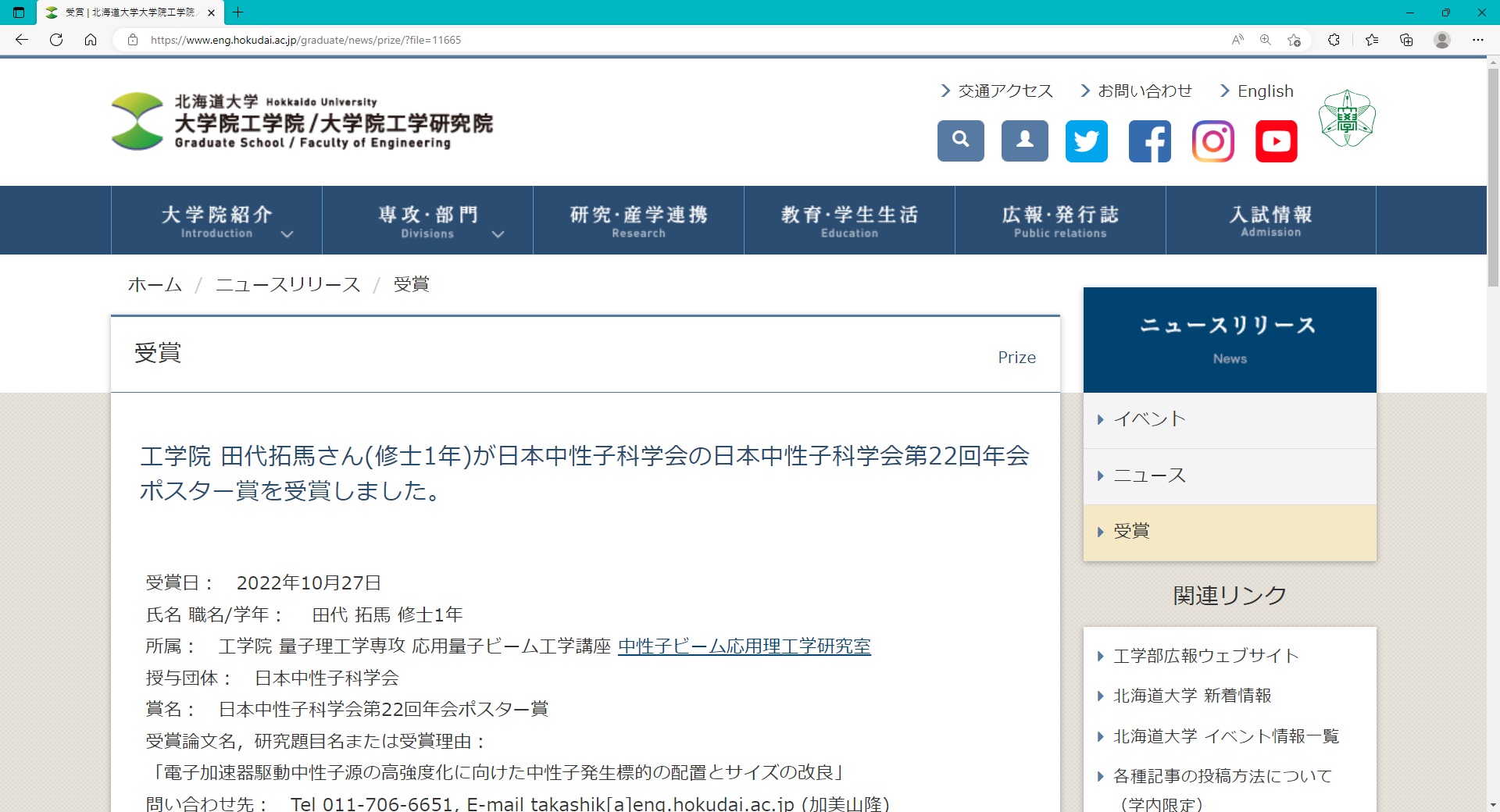Open the Favorites list icon
This screenshot has height=812, width=1500.
pyautogui.click(x=1372, y=40)
